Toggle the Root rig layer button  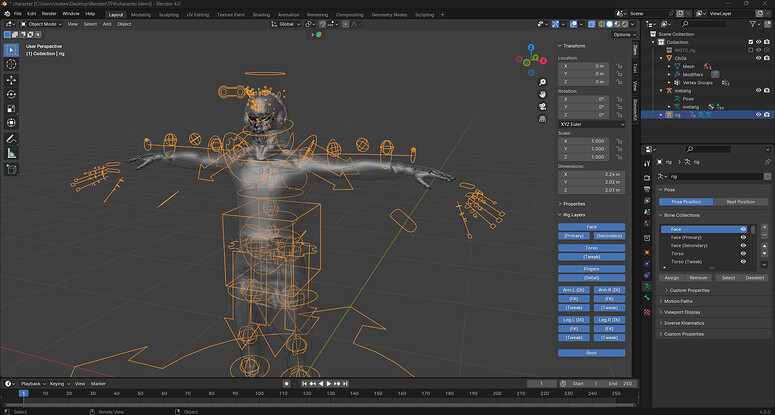pos(592,353)
